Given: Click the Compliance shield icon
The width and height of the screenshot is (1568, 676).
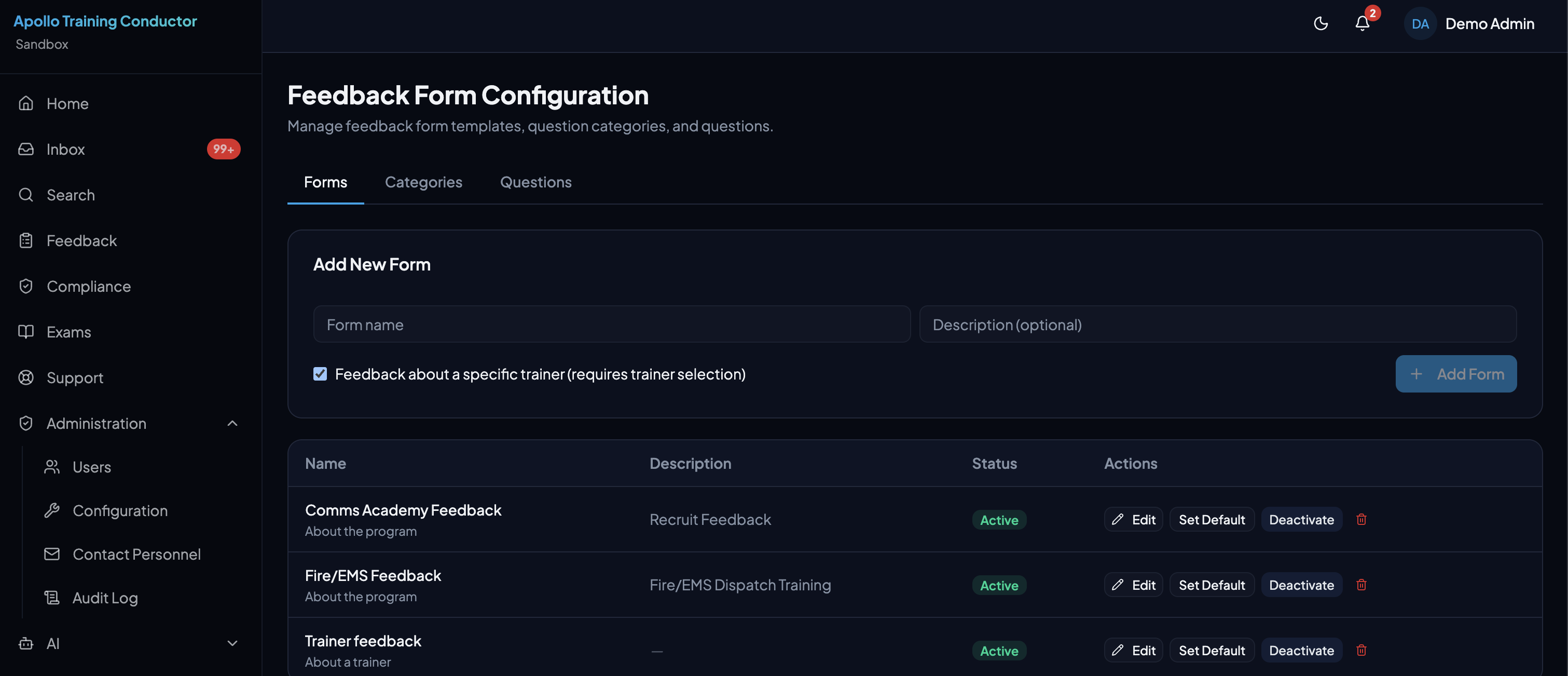Looking at the screenshot, I should coord(25,286).
